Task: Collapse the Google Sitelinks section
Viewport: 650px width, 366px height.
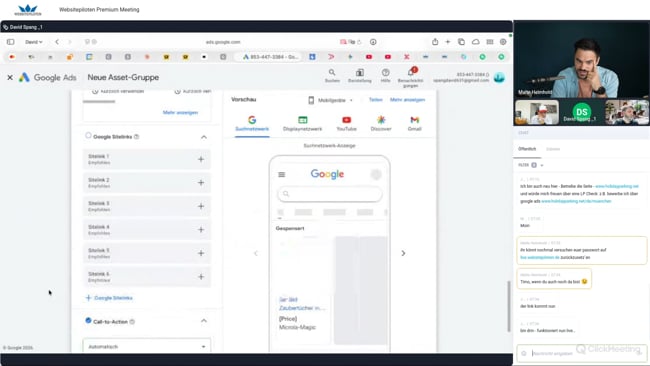Action: [204, 137]
